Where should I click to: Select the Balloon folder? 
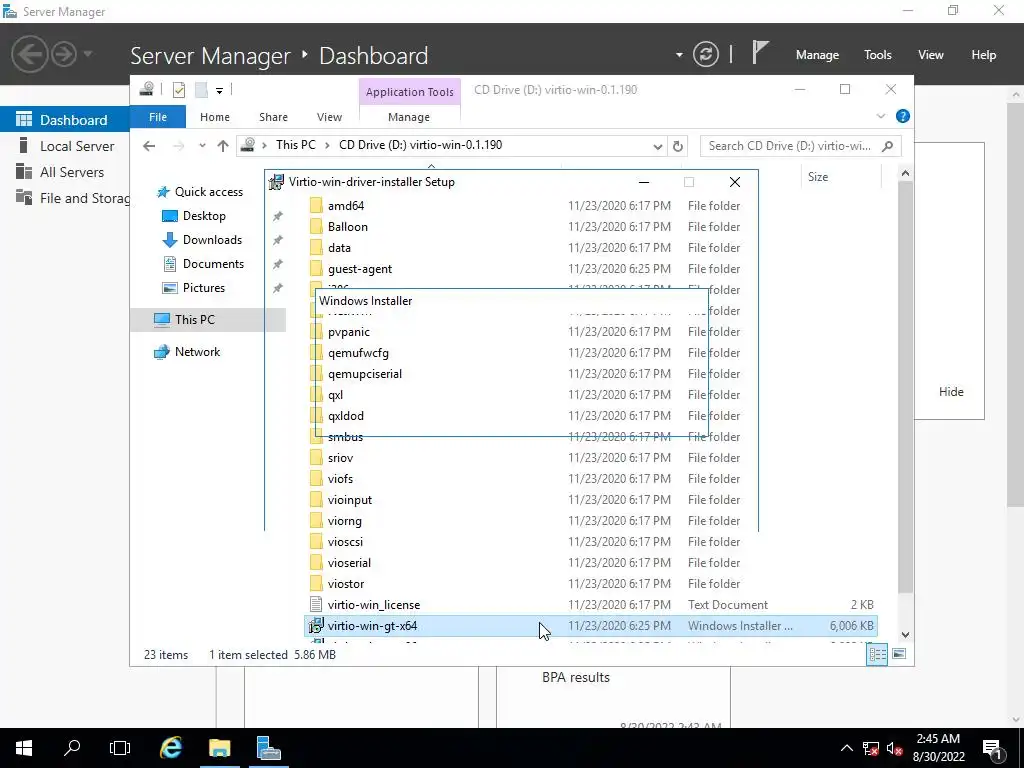[347, 227]
